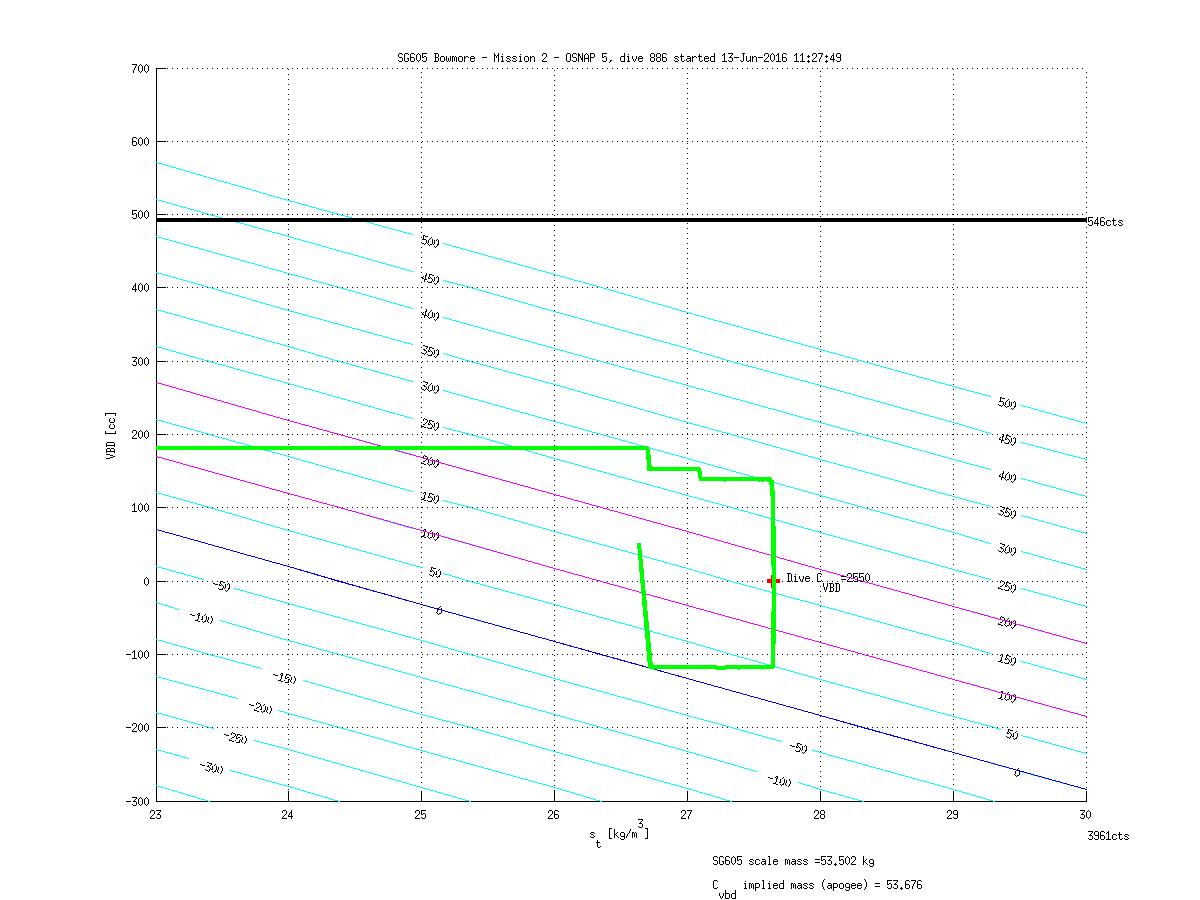Select the '546cts' label beside black line
The width and height of the screenshot is (1200, 900).
(1104, 222)
